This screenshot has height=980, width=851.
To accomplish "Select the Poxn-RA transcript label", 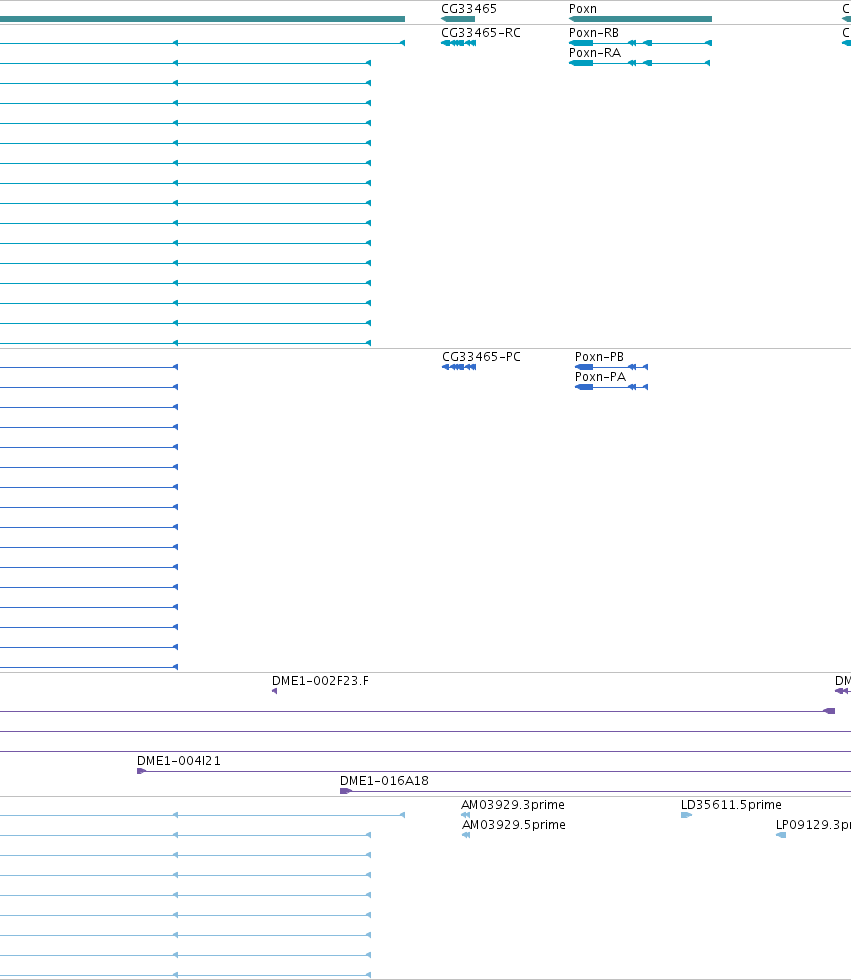I will 595,52.
